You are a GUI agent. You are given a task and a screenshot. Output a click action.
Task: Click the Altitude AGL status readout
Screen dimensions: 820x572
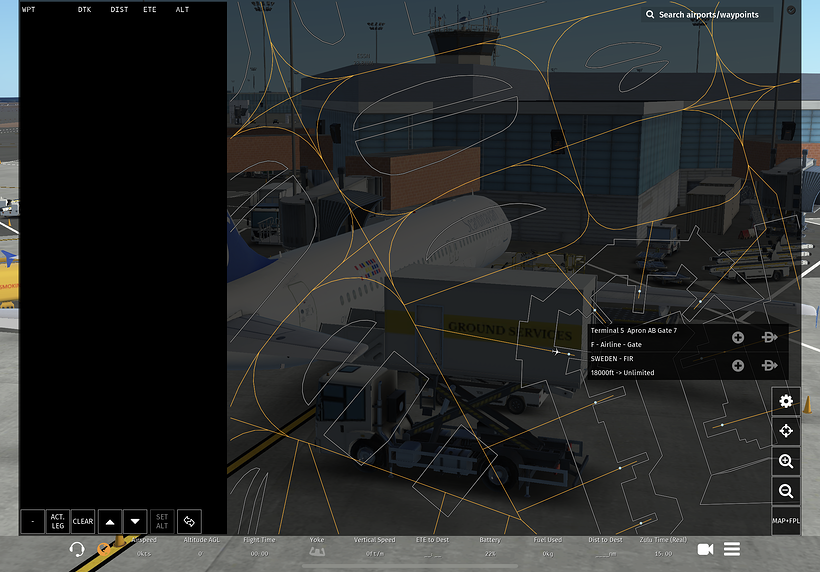(x=201, y=547)
